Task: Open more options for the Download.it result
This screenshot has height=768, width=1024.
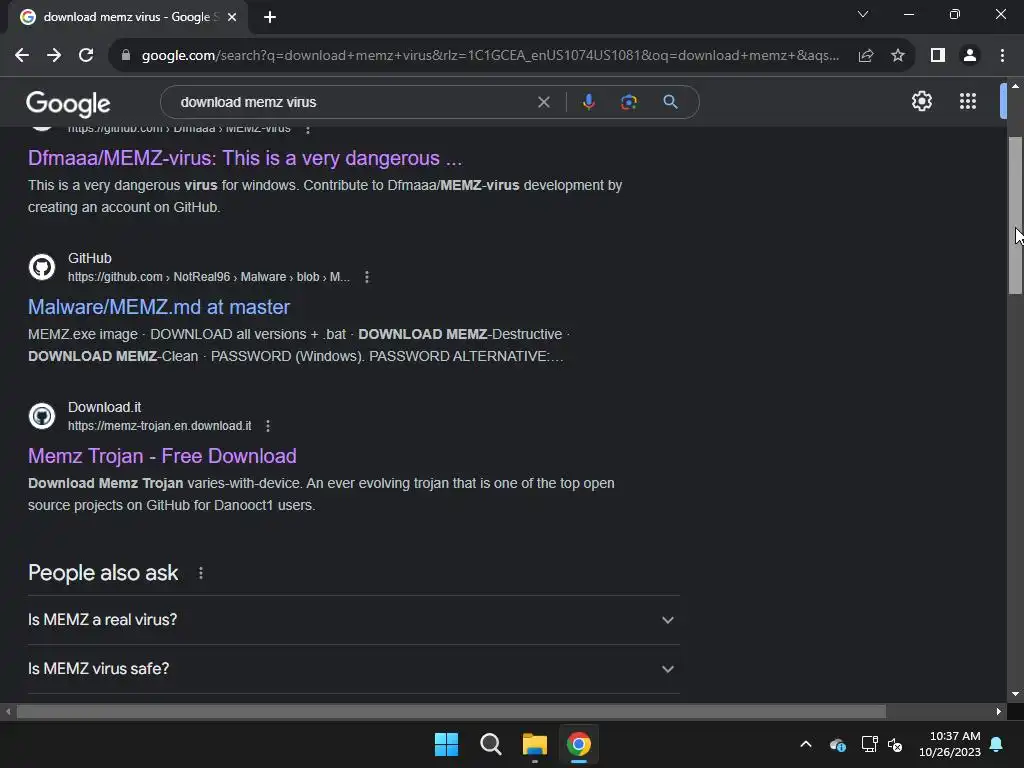Action: point(268,426)
